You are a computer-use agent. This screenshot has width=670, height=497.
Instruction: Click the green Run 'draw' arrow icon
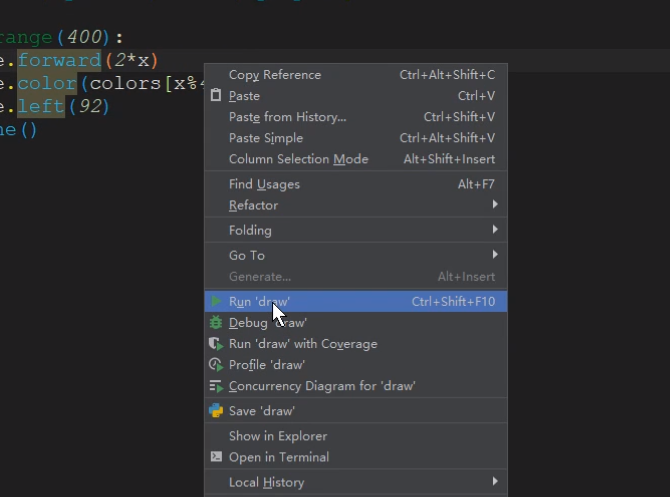tap(215, 301)
